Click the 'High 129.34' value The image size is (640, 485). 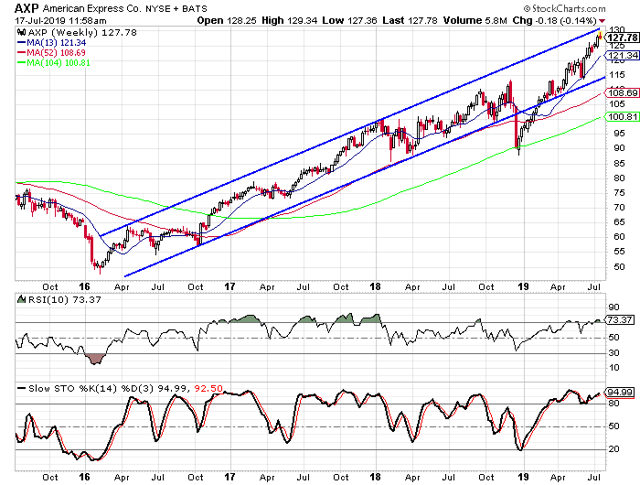pyautogui.click(x=289, y=20)
